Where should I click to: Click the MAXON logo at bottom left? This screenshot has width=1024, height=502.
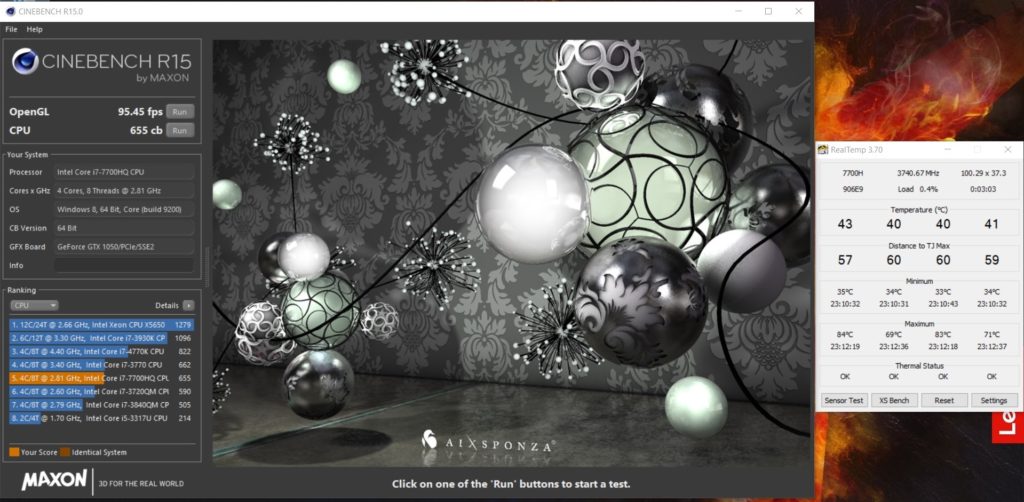point(55,480)
